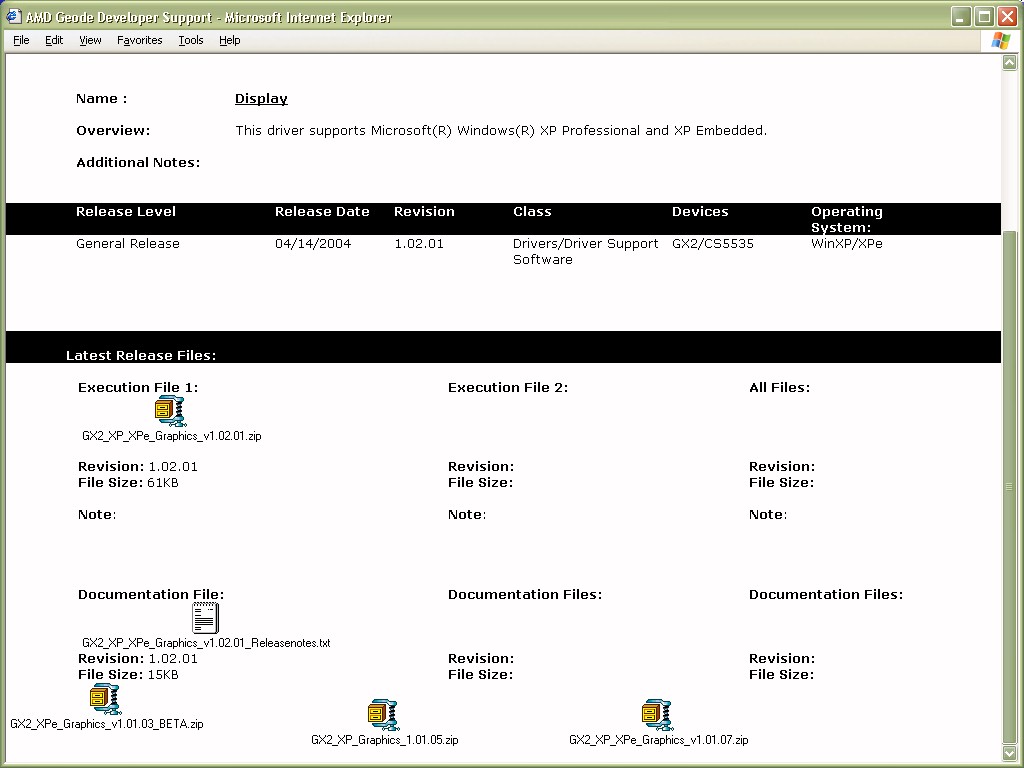Download GX2_XP_XPe_Graphics_v1.02.01.zip via filename link

pos(172,436)
